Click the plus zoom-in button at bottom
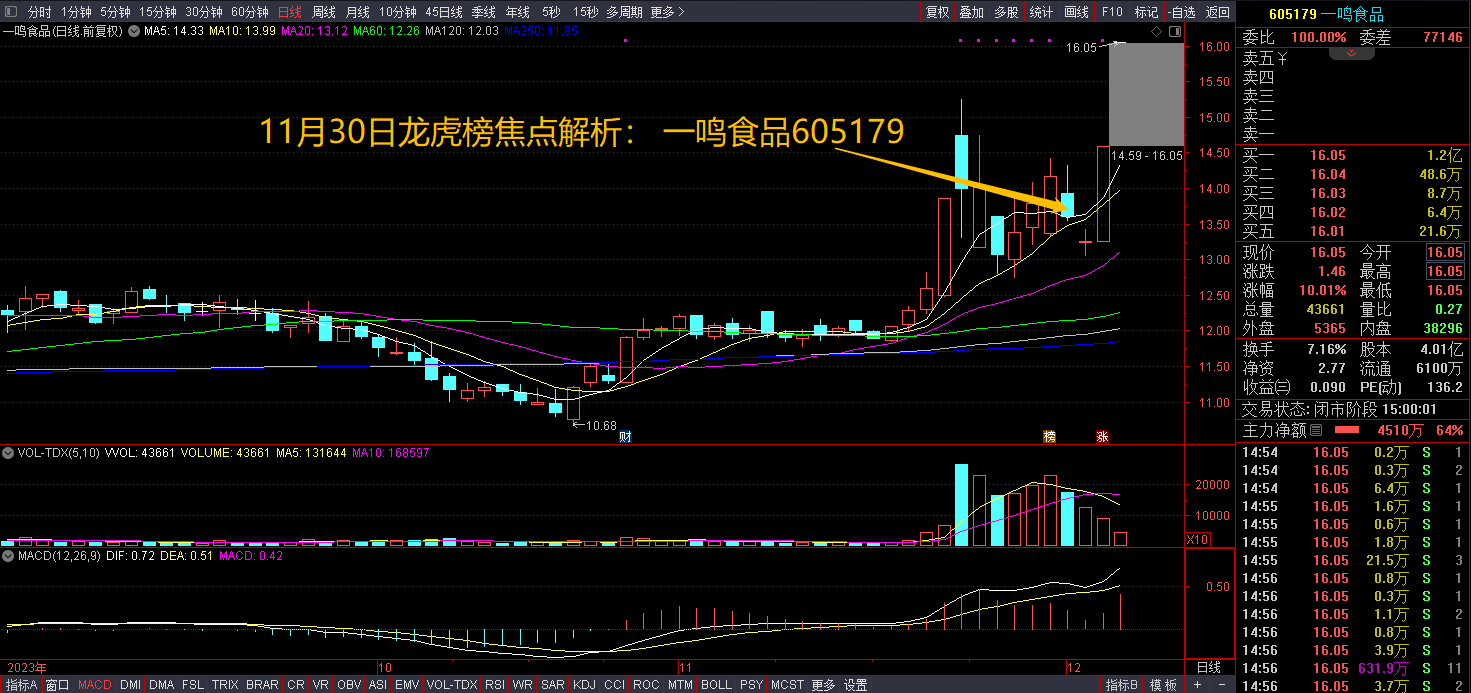 point(1198,685)
